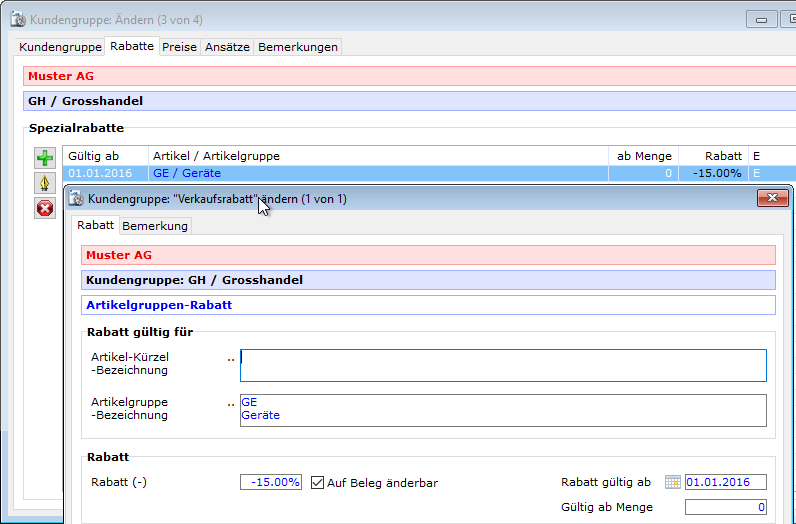Close the Verkaufsrabatt ändern dialog
This screenshot has width=796, height=524.
(772, 199)
